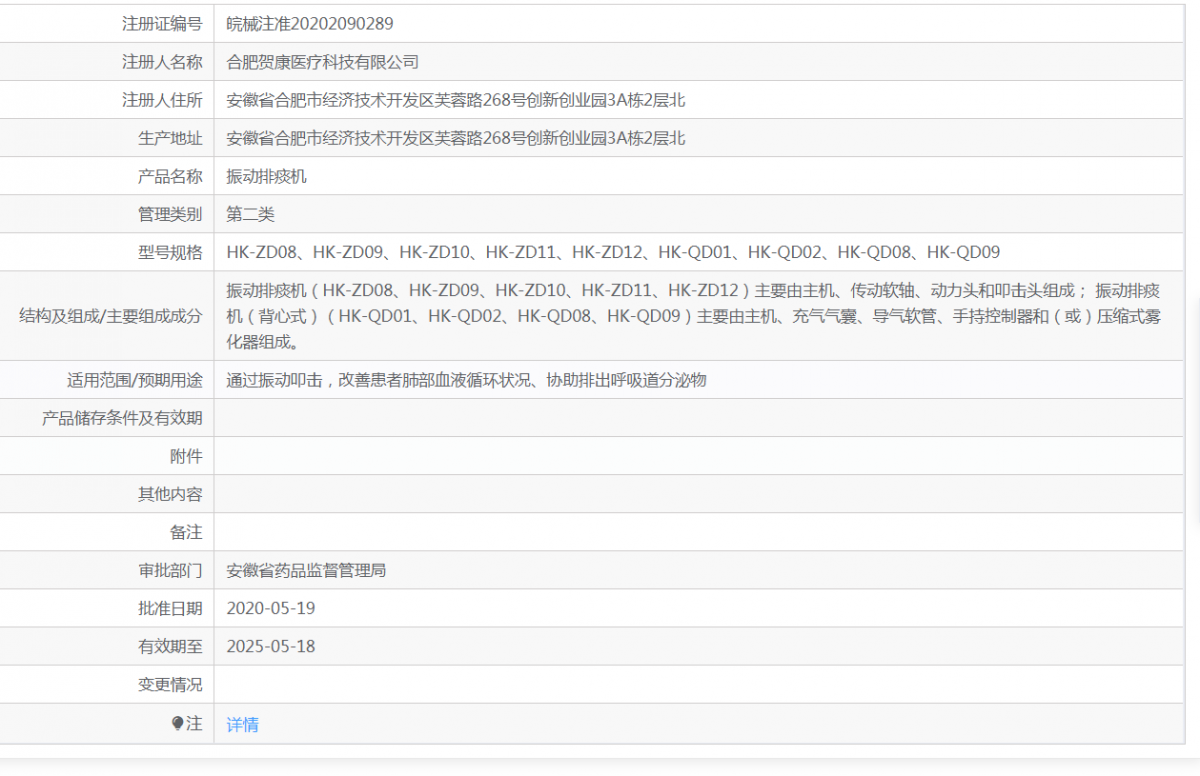The height and width of the screenshot is (776, 1200).
Task: Select expiry date 2025-05-18
Action: (x=271, y=646)
